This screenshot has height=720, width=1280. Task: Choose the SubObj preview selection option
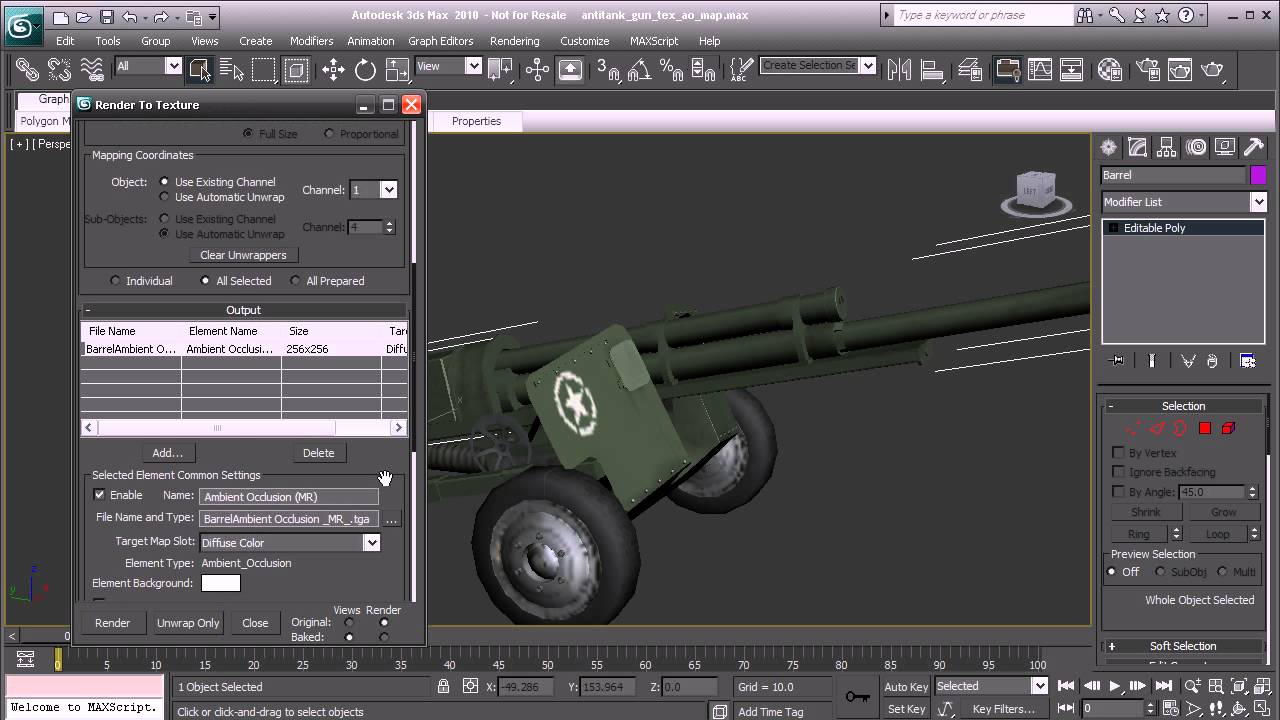pos(1160,572)
